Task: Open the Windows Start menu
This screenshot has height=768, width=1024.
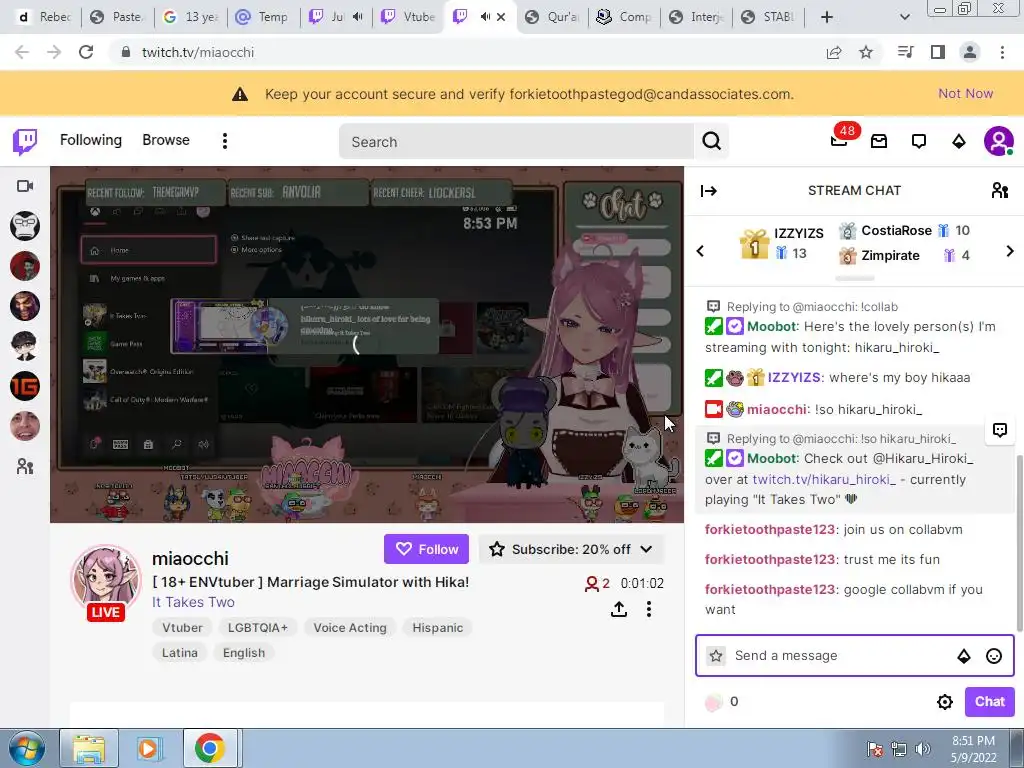Action: coord(25,748)
